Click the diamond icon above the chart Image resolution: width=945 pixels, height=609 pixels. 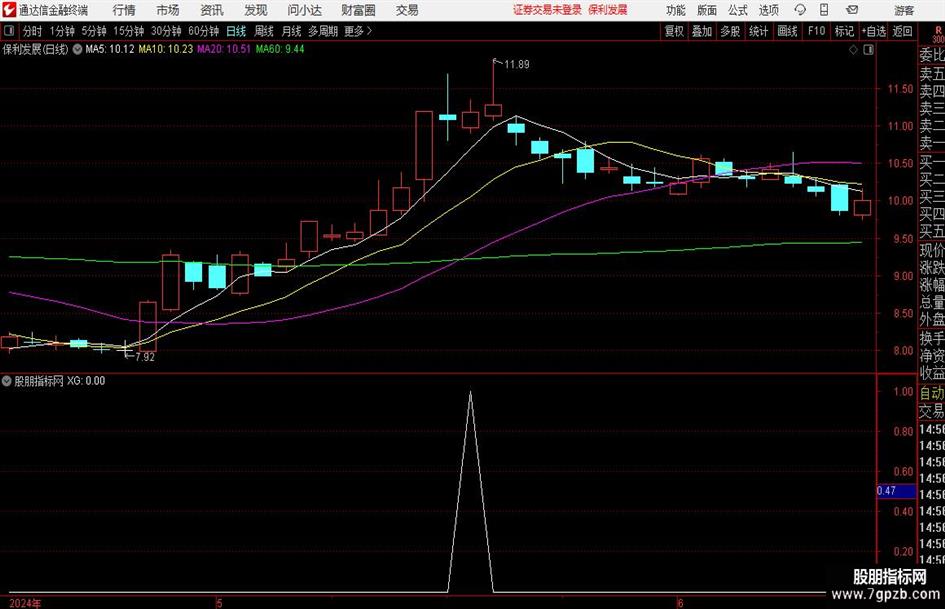coord(853,50)
